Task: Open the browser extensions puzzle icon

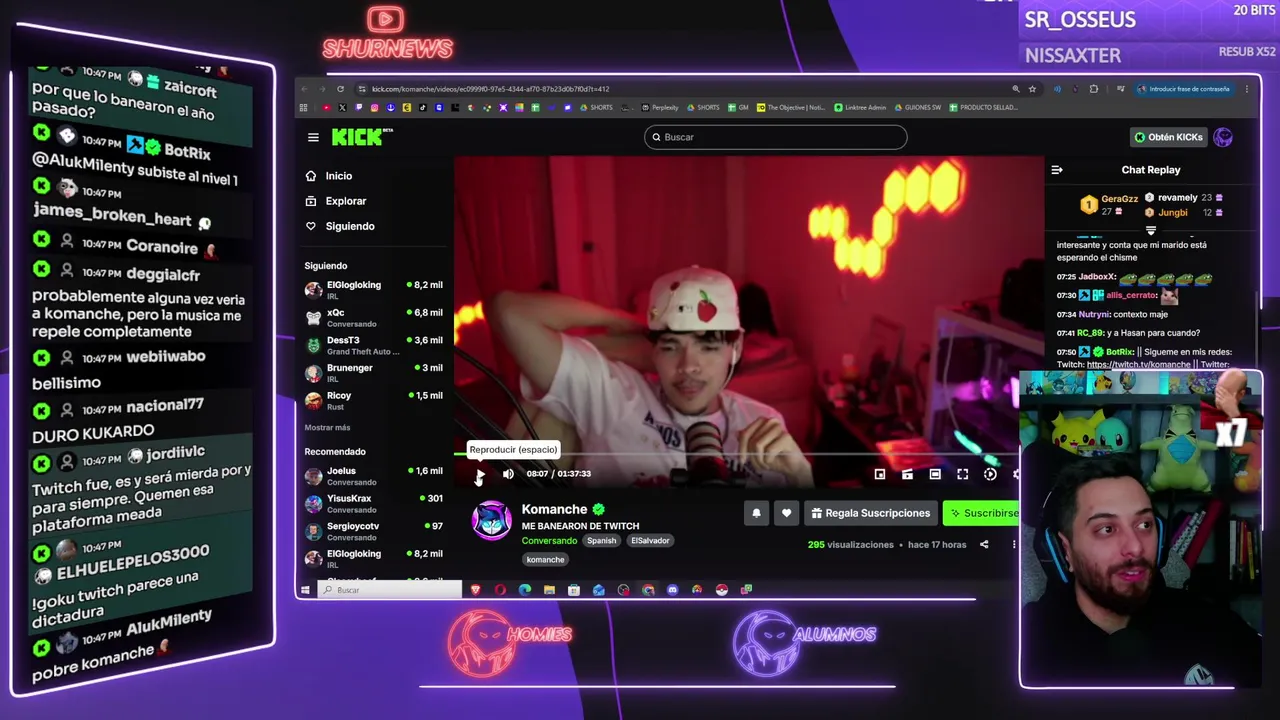Action: (1093, 89)
